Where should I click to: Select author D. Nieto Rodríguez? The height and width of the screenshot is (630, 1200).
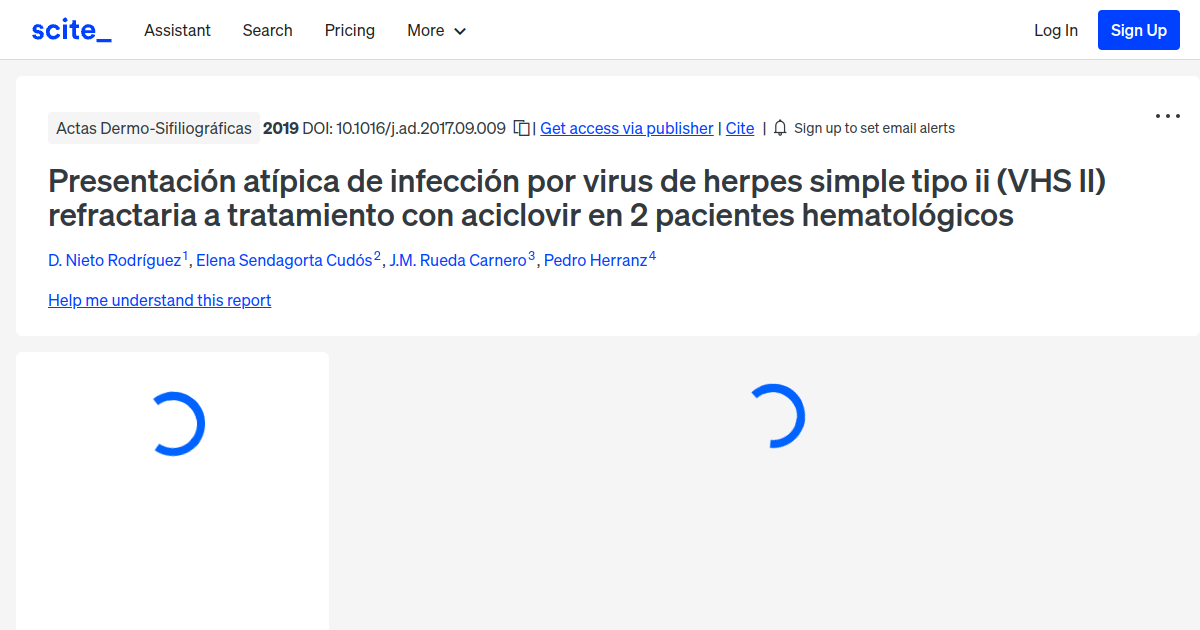pyautogui.click(x=113, y=260)
